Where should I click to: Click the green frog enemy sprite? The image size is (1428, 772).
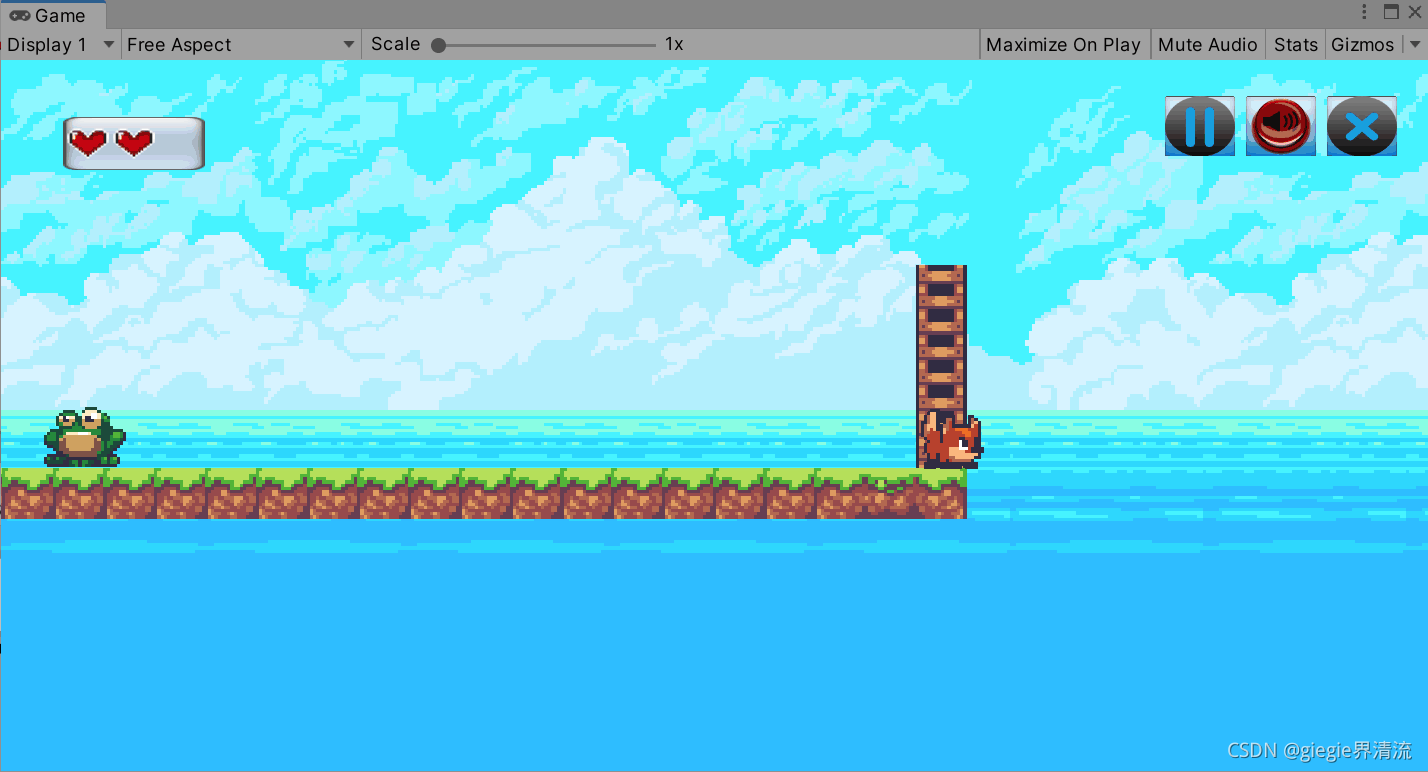[x=84, y=437]
